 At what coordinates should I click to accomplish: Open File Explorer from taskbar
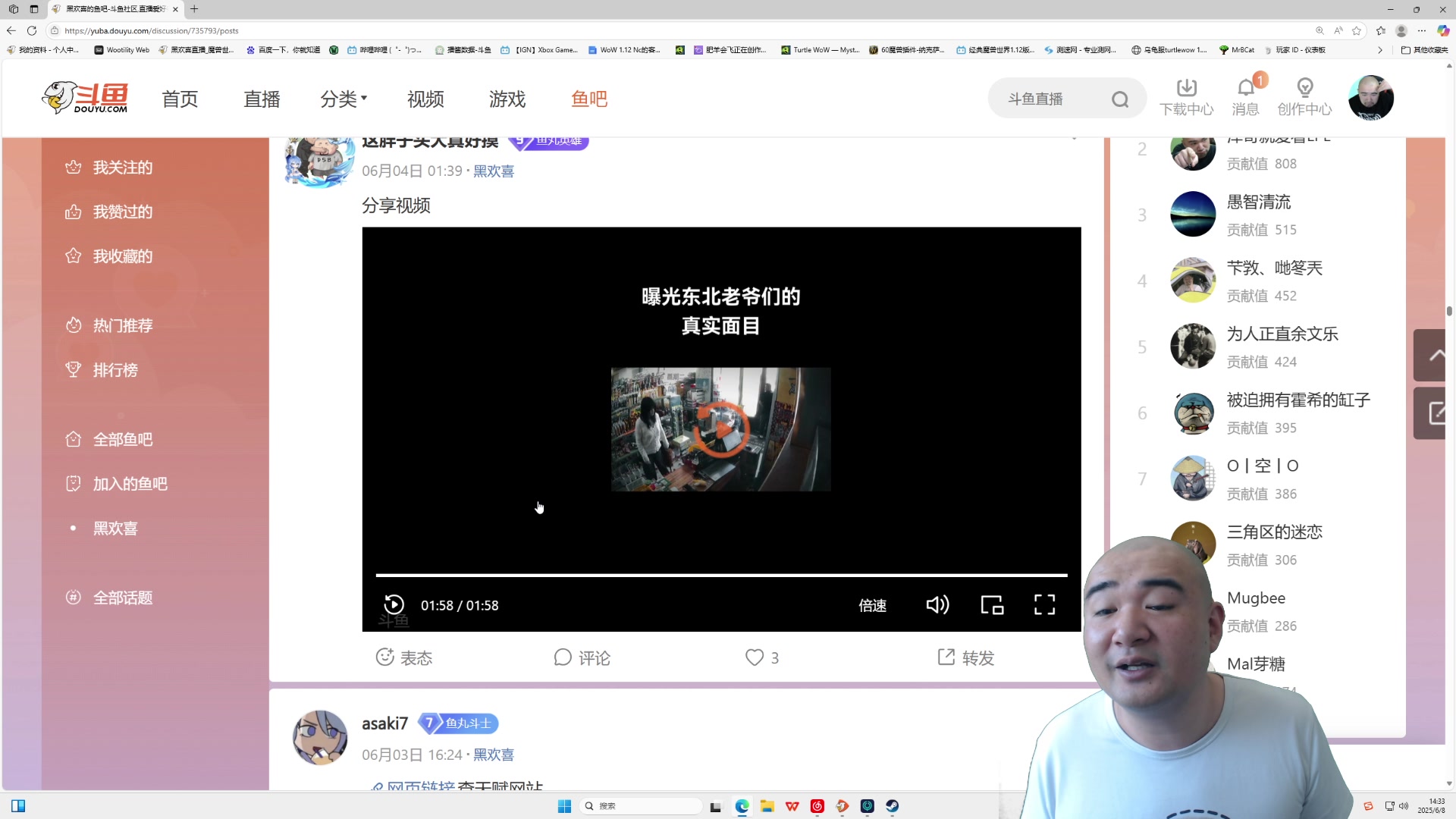coord(767,806)
